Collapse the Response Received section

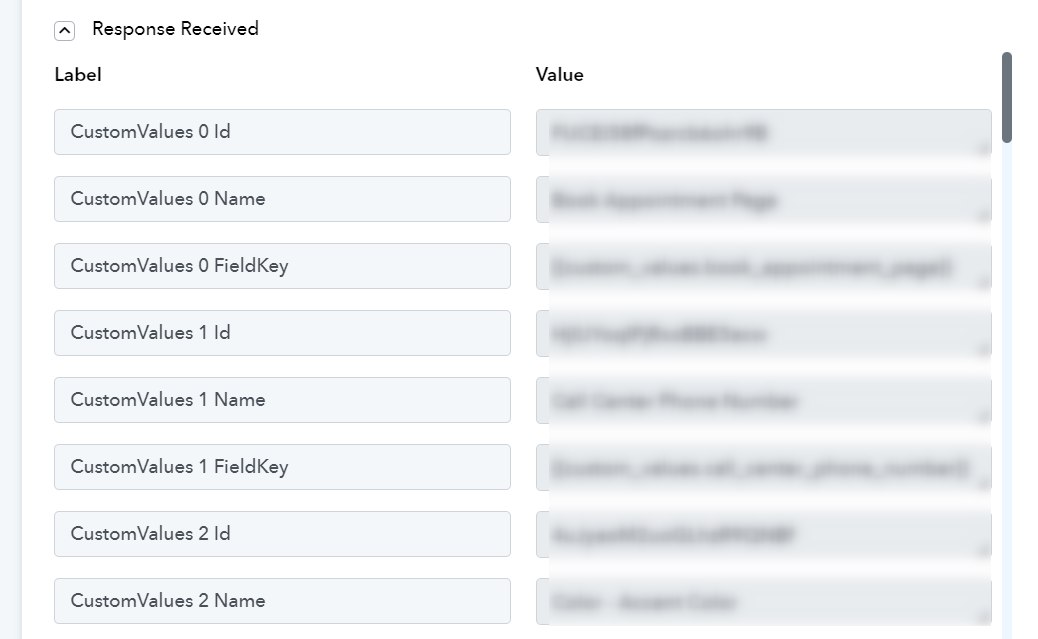(64, 30)
